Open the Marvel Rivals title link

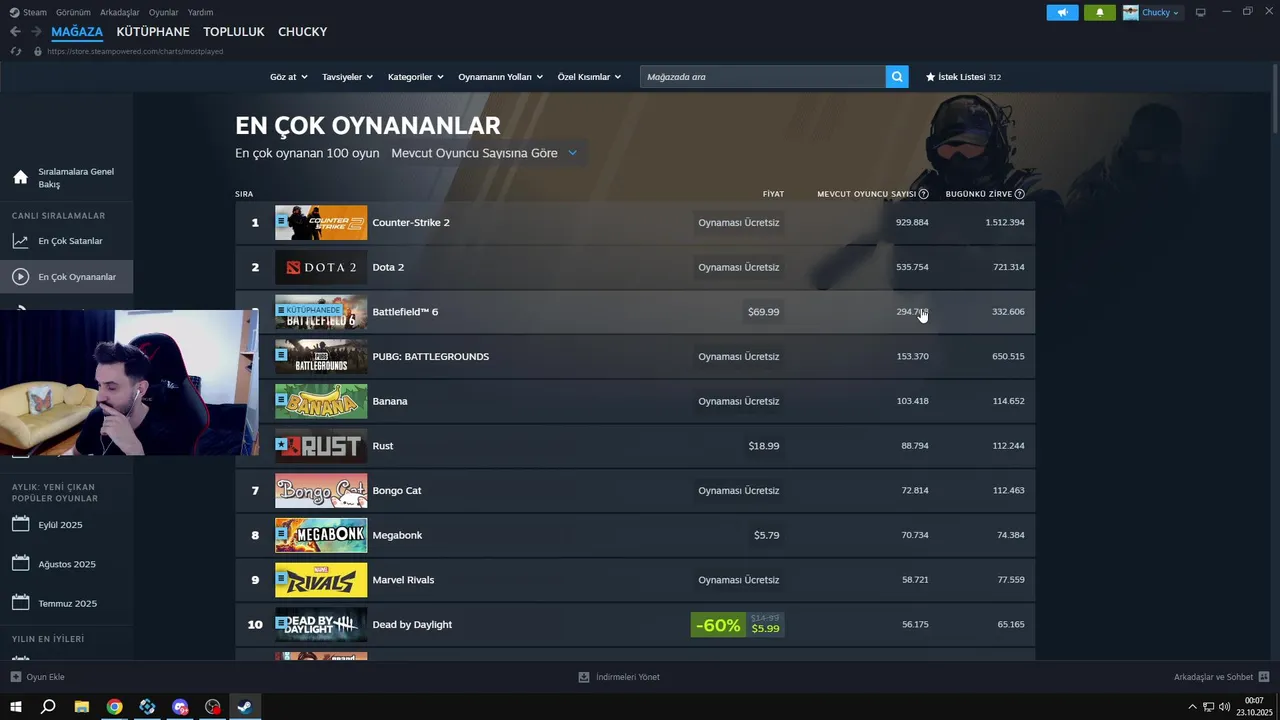click(403, 580)
